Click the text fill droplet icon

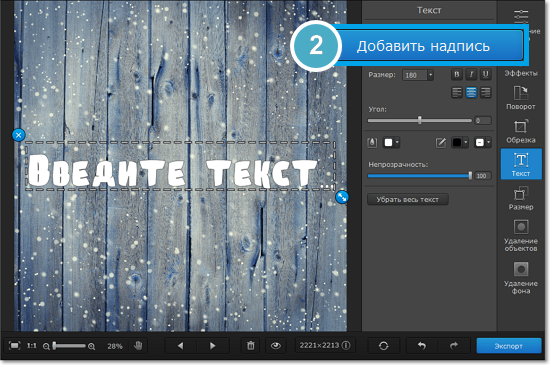coord(372,142)
